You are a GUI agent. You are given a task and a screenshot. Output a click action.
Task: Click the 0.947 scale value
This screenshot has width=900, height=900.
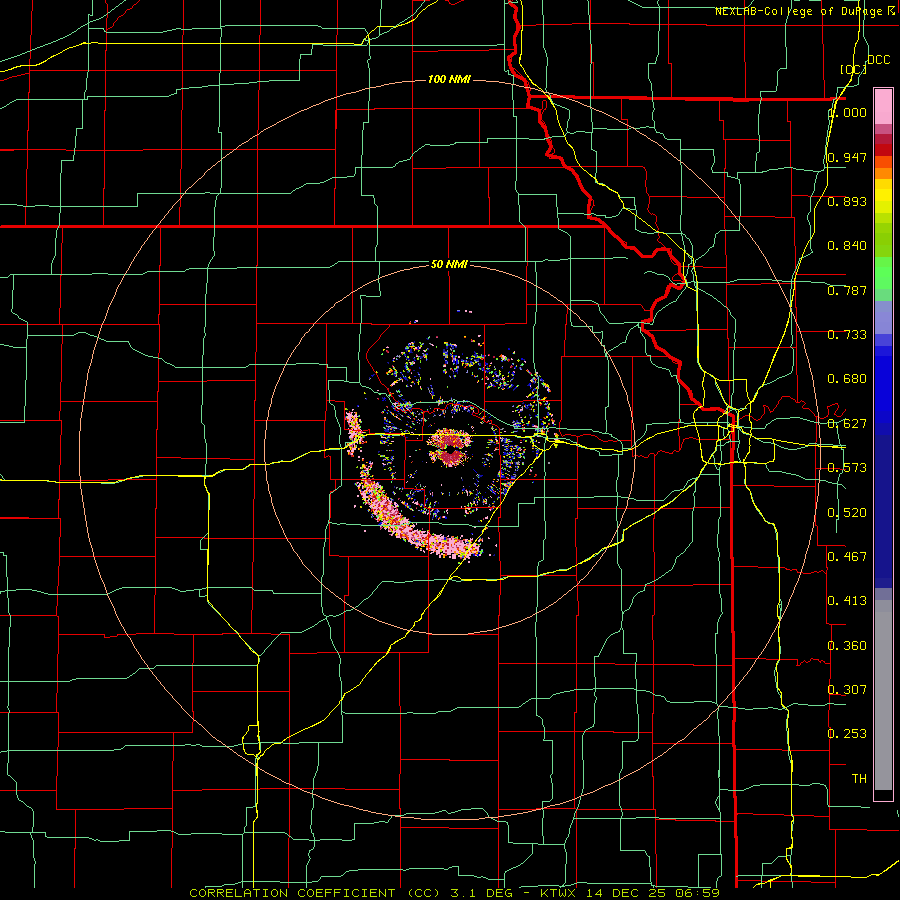[x=847, y=157]
